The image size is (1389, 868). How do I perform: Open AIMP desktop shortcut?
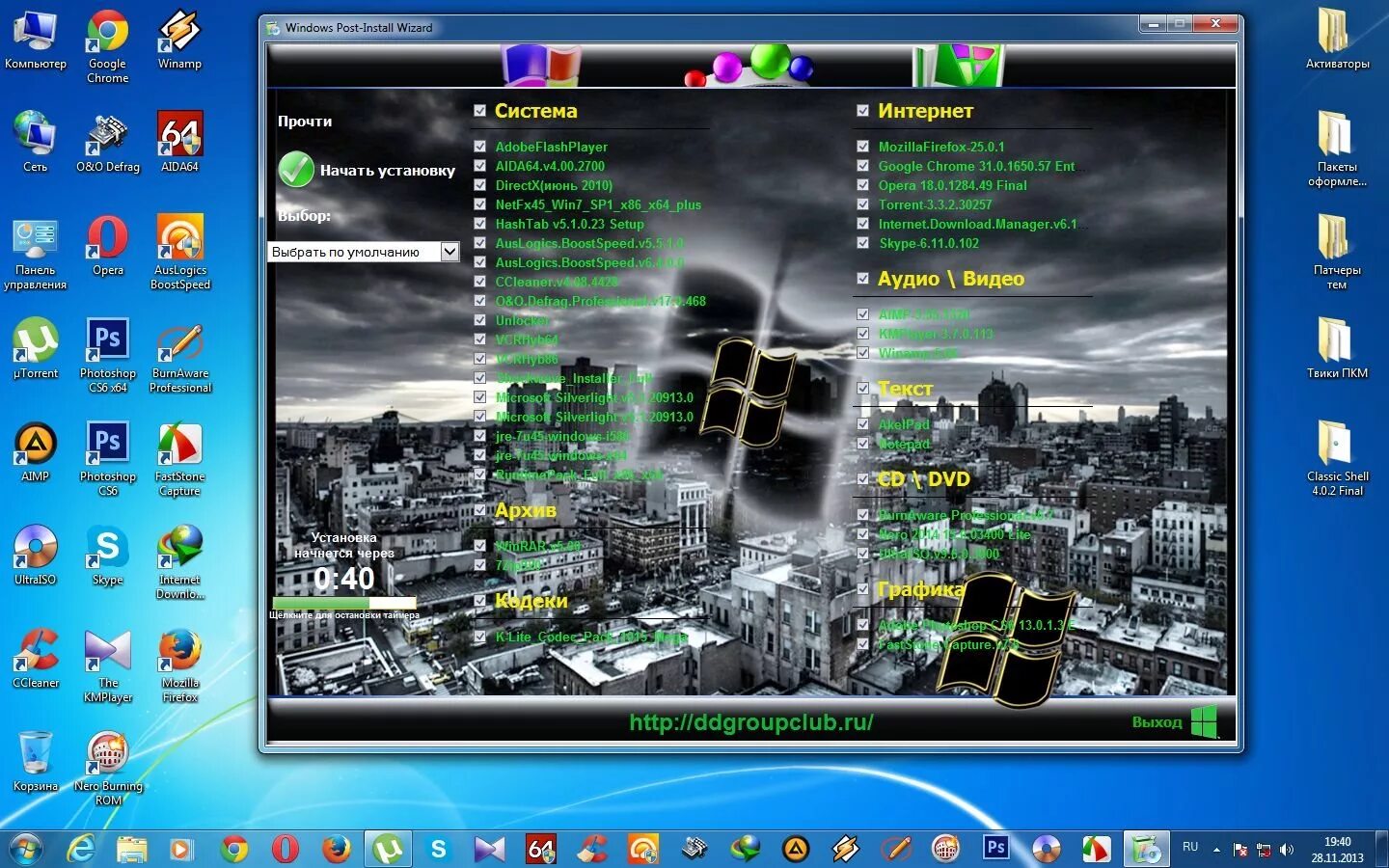(36, 452)
